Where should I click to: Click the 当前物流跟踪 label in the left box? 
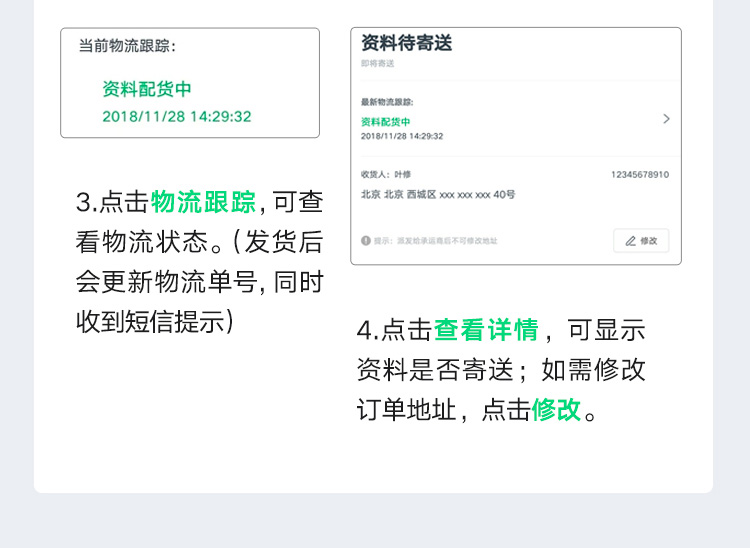[x=127, y=46]
